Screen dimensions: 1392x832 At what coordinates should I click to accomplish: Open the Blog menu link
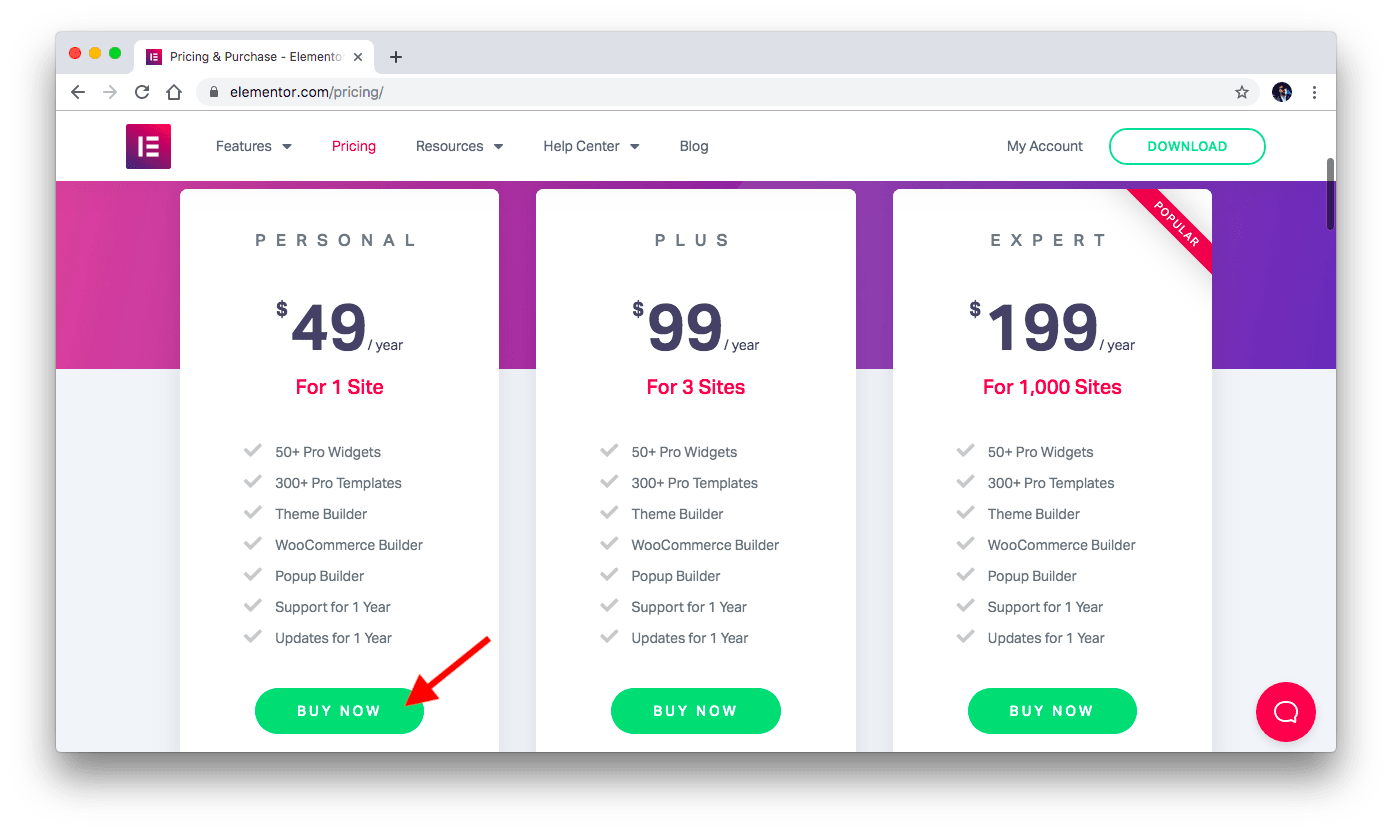pyautogui.click(x=694, y=146)
